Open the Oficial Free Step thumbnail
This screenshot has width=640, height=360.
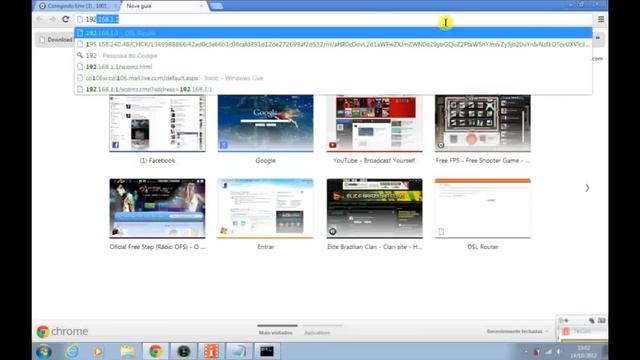(x=157, y=208)
